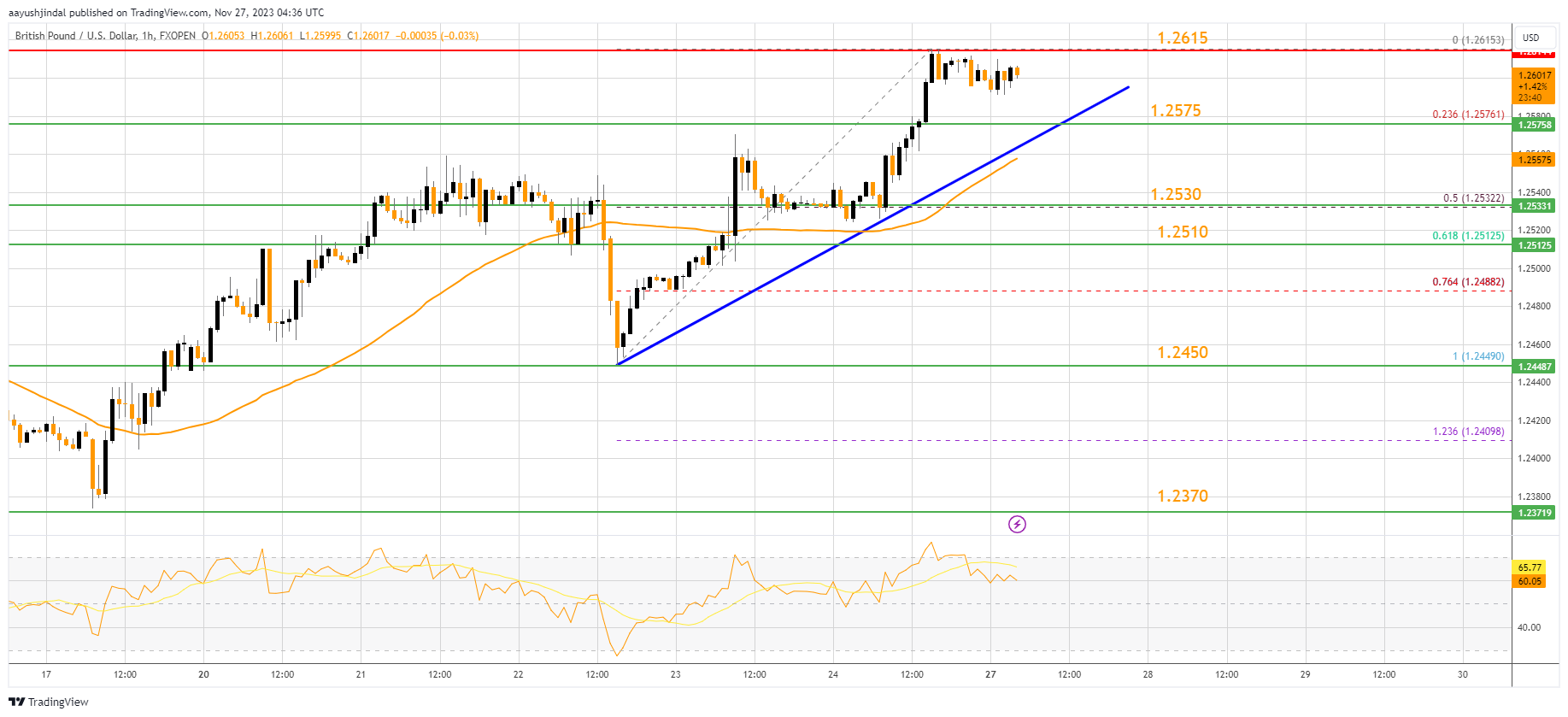Select Fibonacci label 1 (1.24490)
This screenshot has width=1568, height=717.
1478,356
